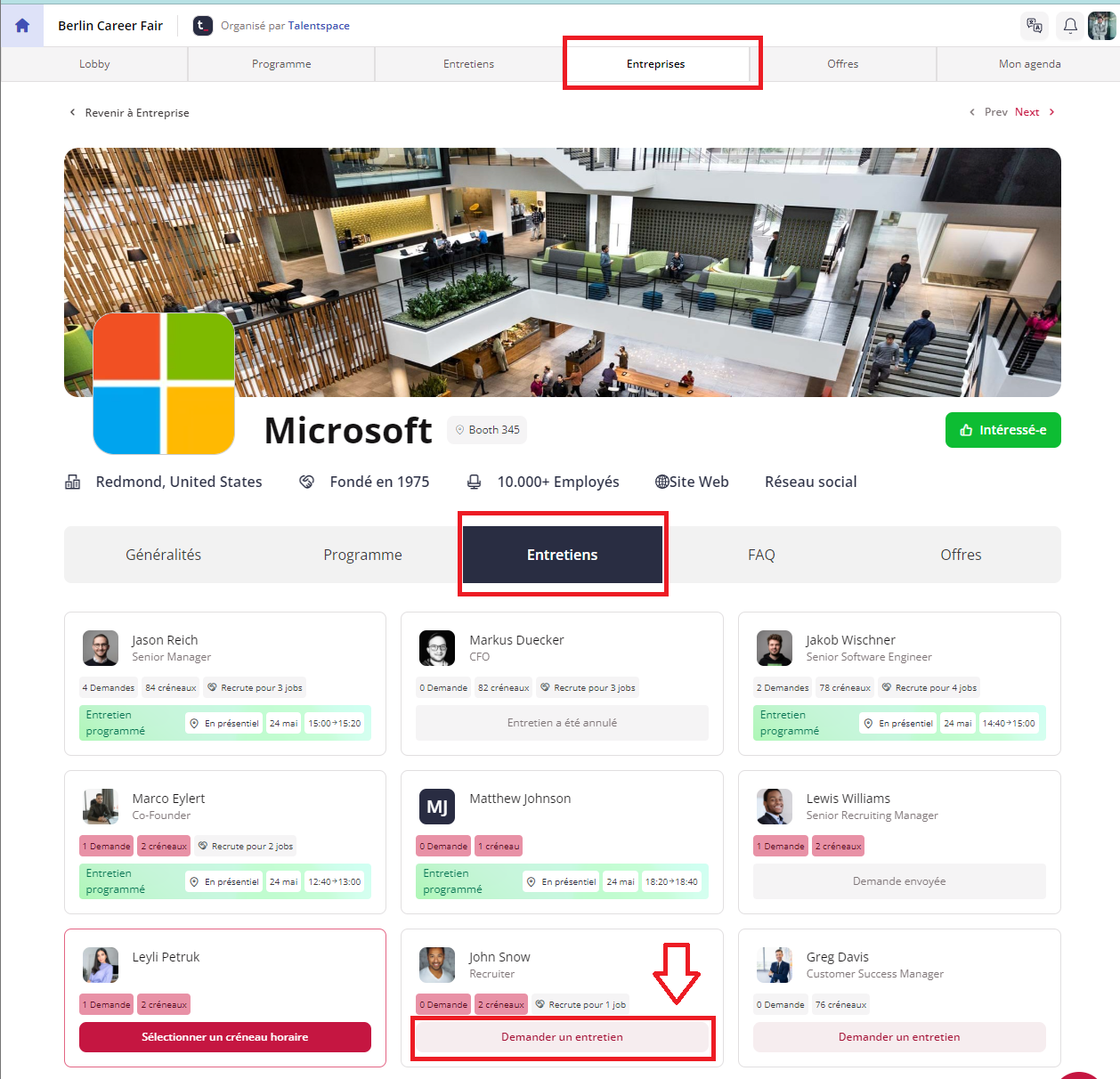1120x1079 pixels.
Task: Click Greg Davis' profile photo
Action: pyautogui.click(x=775, y=965)
